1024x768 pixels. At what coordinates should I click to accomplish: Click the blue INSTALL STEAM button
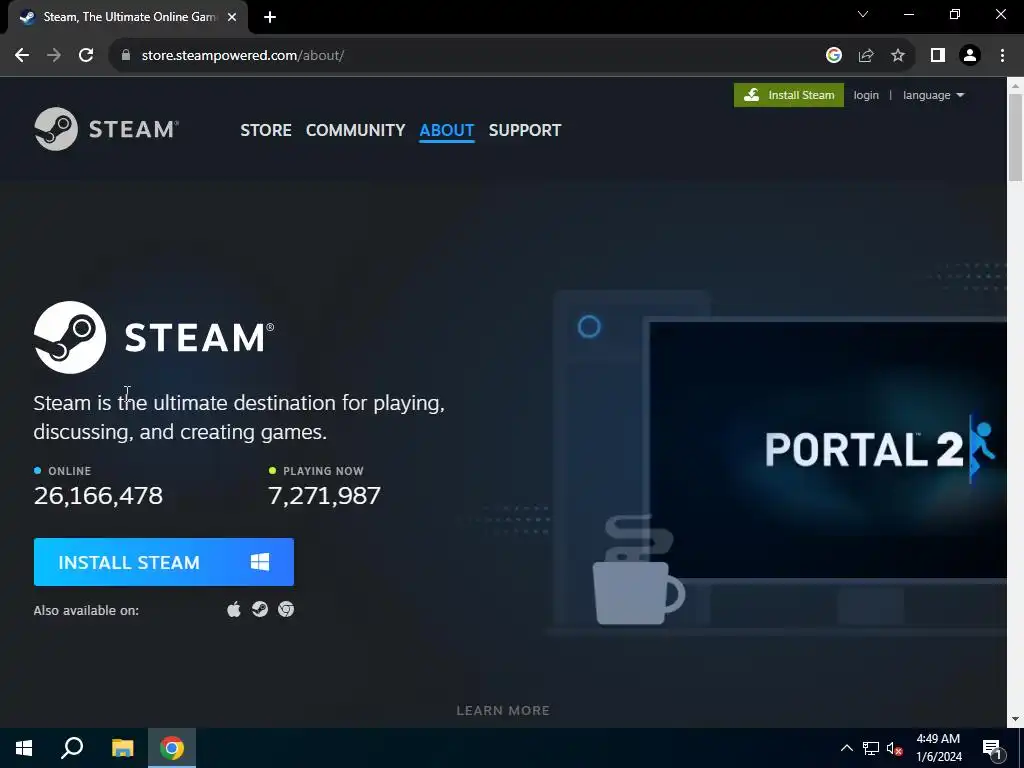(x=163, y=562)
